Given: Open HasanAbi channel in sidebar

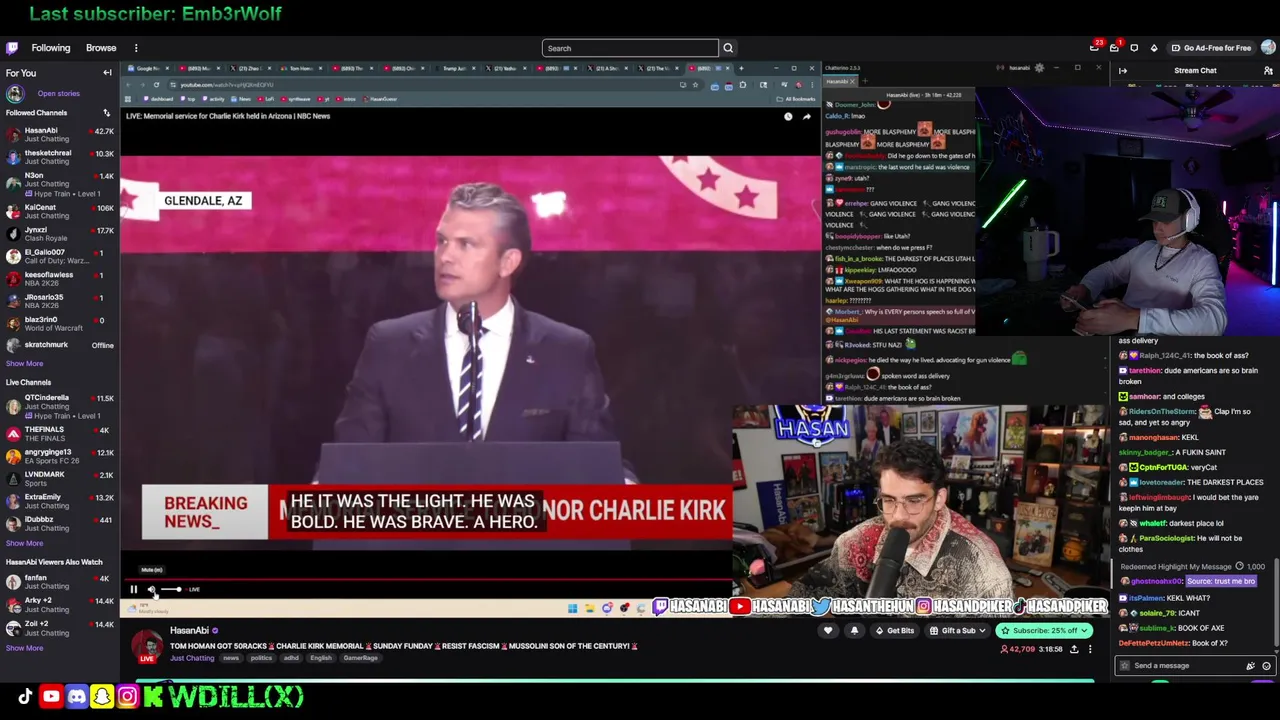Looking at the screenshot, I should (60, 135).
